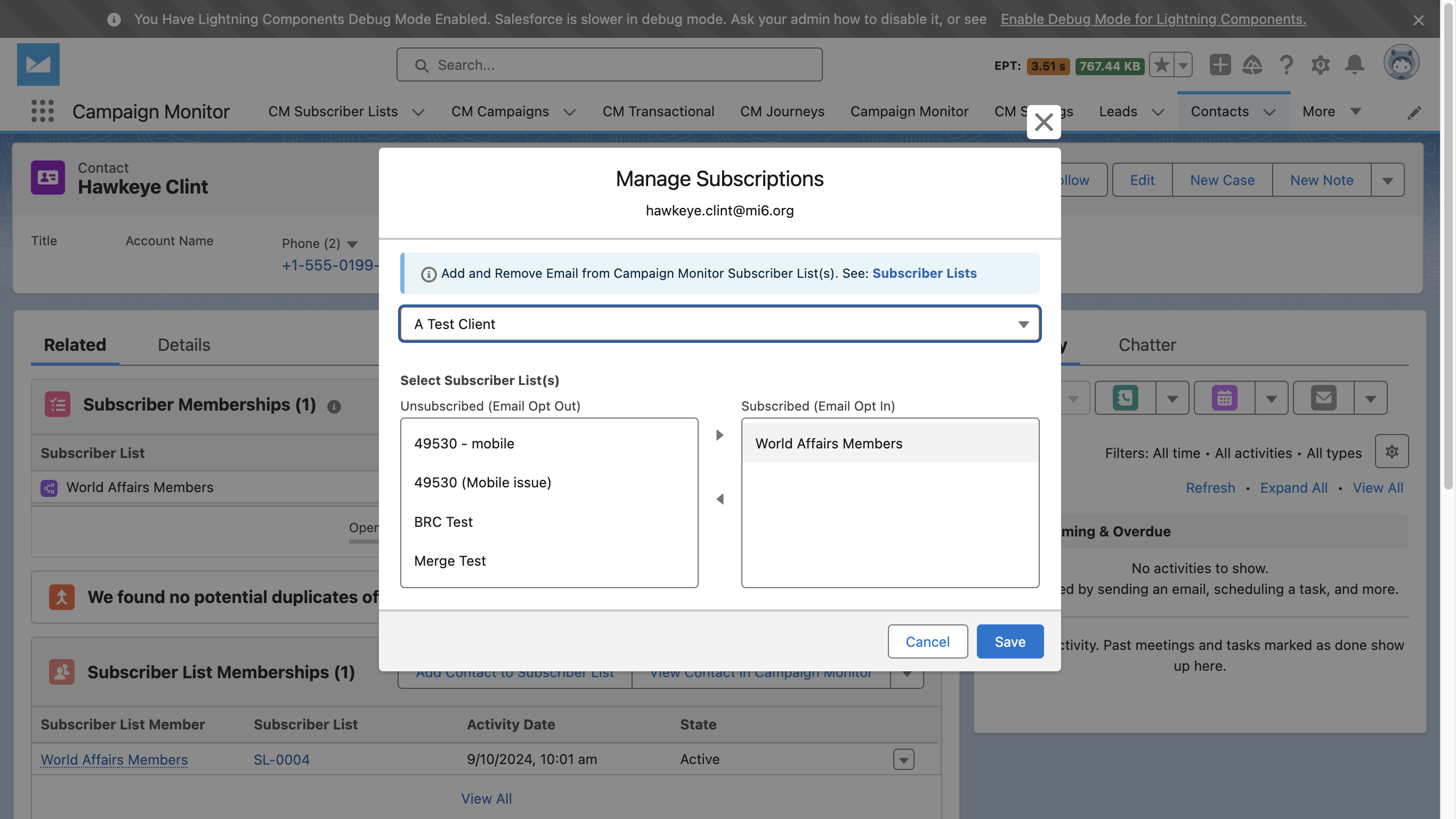Screen dimensions: 1456x819
Task: Click the Save button
Action: (x=1009, y=641)
